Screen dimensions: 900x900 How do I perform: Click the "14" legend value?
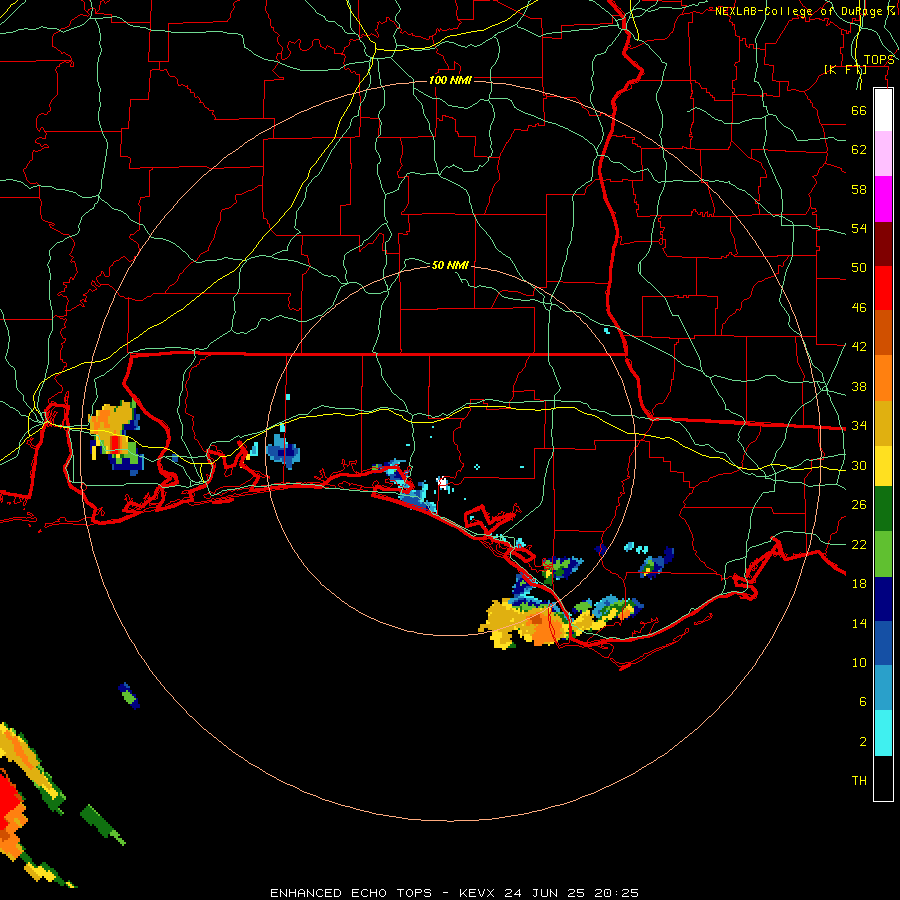[859, 623]
